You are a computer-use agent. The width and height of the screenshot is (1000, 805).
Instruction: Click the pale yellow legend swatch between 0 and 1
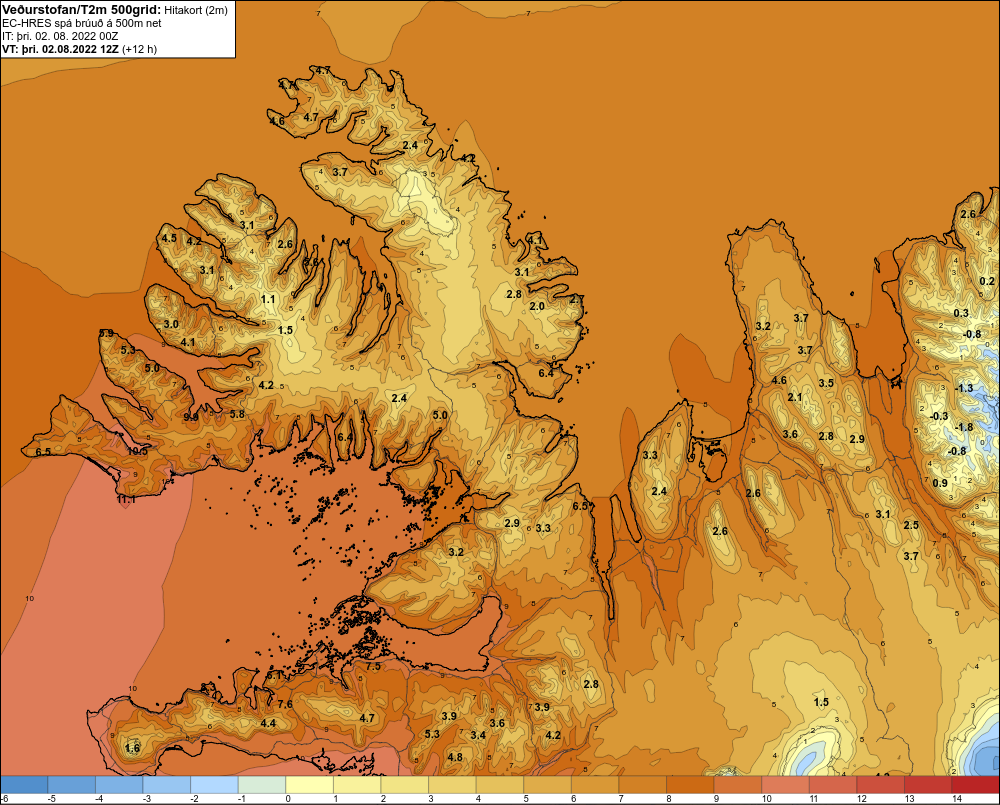tap(310, 784)
